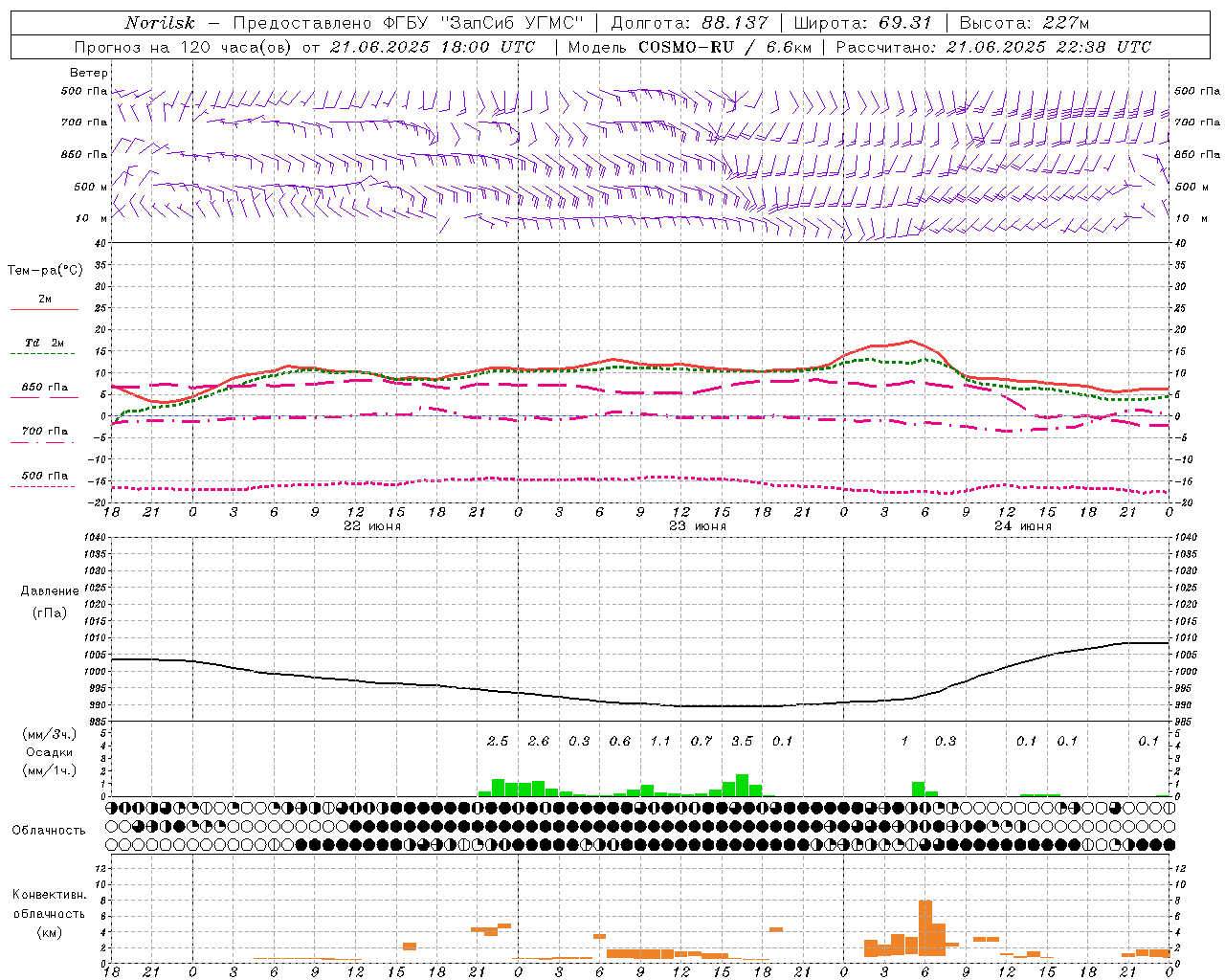The image size is (1225, 980).
Task: Click the 850 гПа dashed pink legend line
Action: [x=43, y=398]
